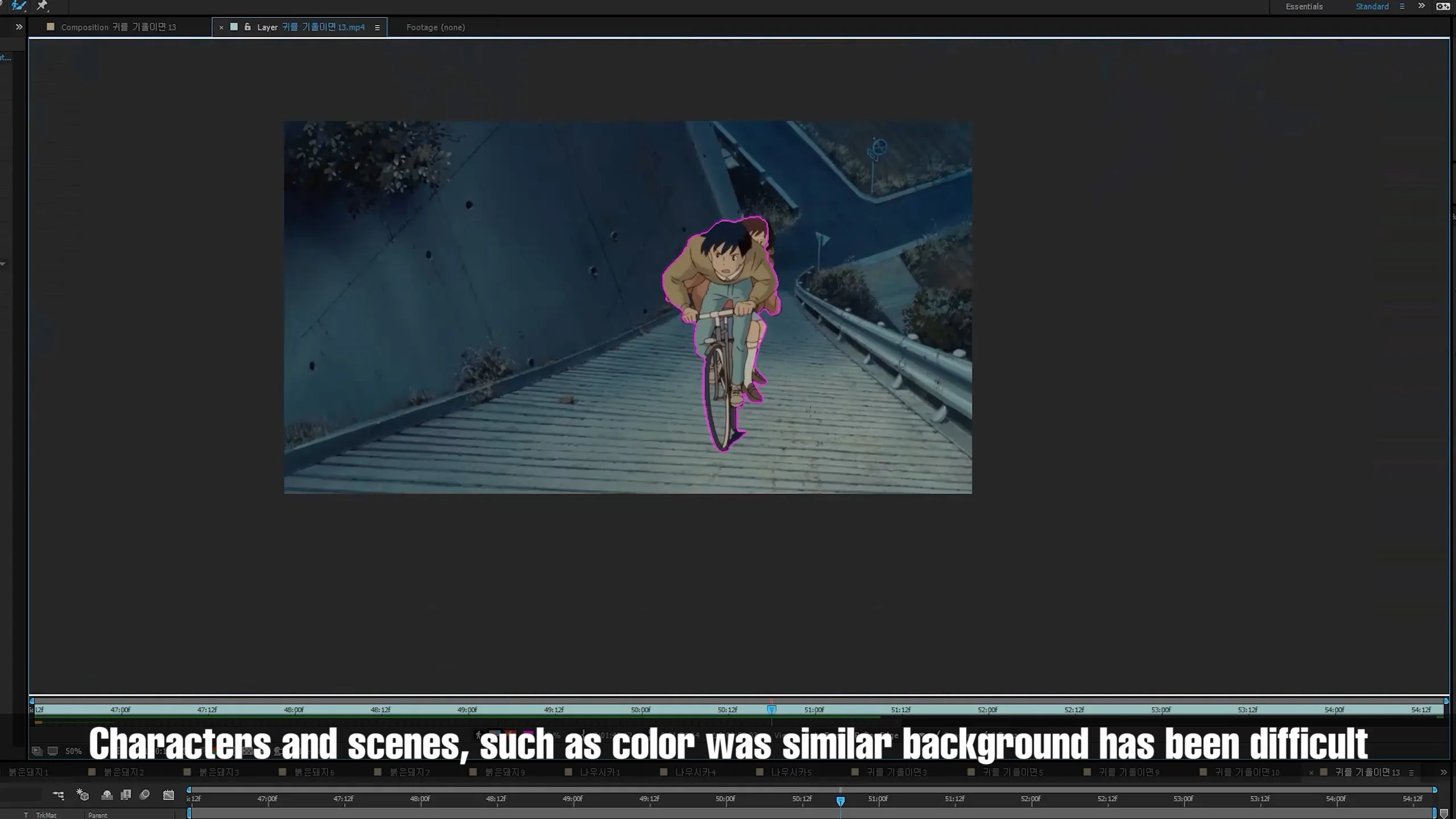The height and width of the screenshot is (819, 1456).
Task: Select the 귀를 기울이면 13 timeline tab
Action: click(1367, 772)
